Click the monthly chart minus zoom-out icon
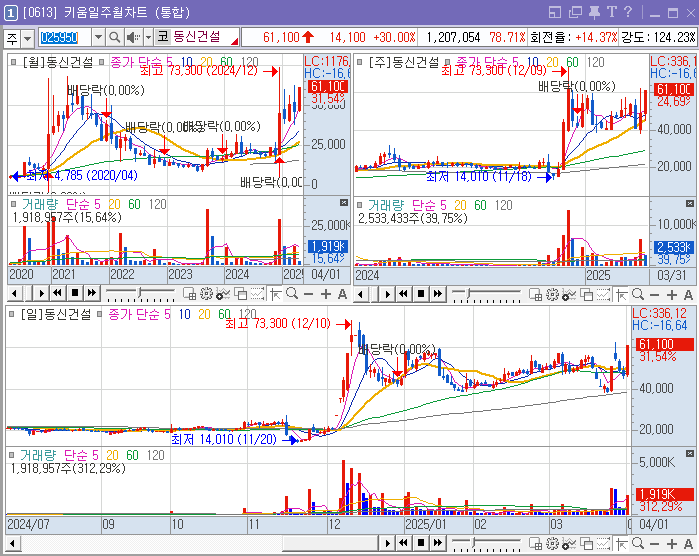699x556 pixels. tap(308, 294)
